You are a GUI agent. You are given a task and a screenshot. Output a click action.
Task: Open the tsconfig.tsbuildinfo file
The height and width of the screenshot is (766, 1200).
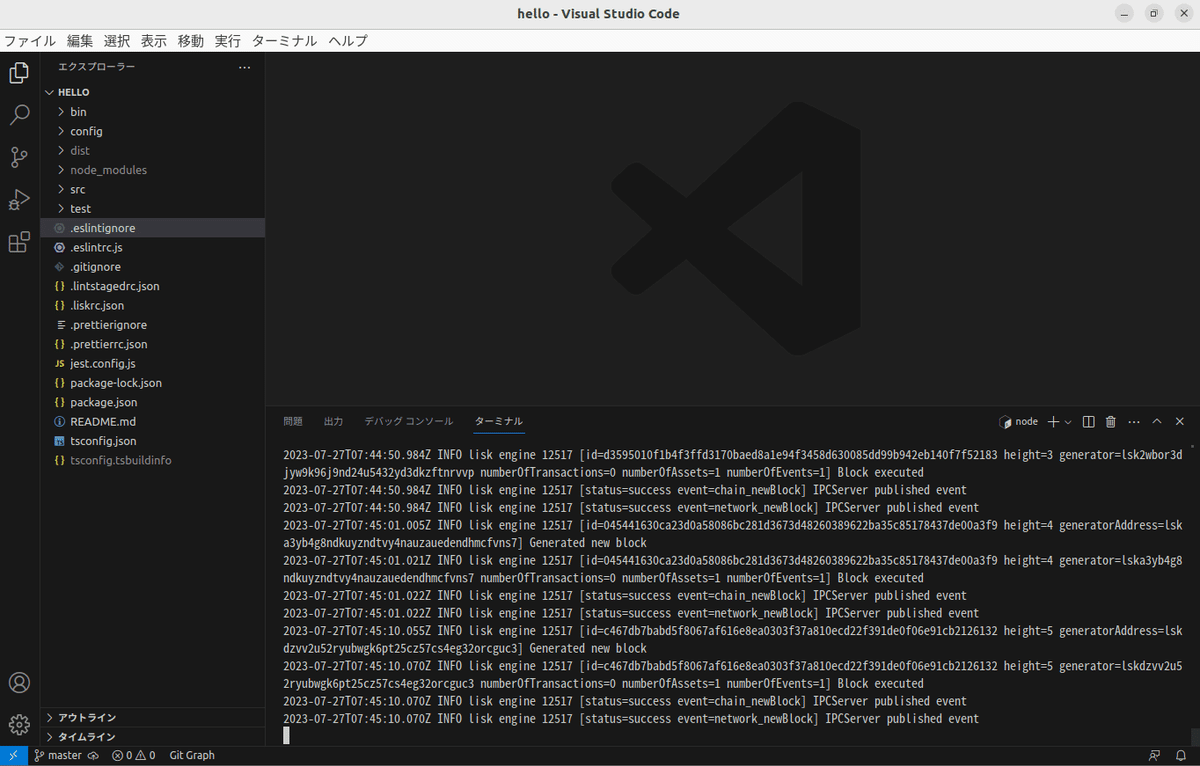152,460
